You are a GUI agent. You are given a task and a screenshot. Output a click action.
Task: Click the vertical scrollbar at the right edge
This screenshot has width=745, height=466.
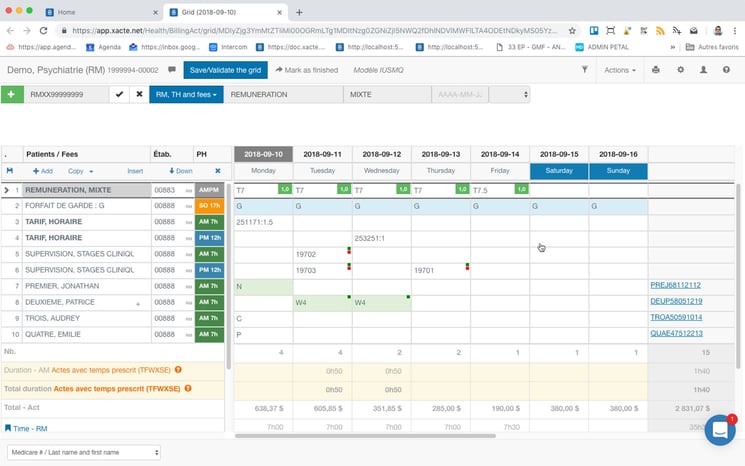point(738,276)
